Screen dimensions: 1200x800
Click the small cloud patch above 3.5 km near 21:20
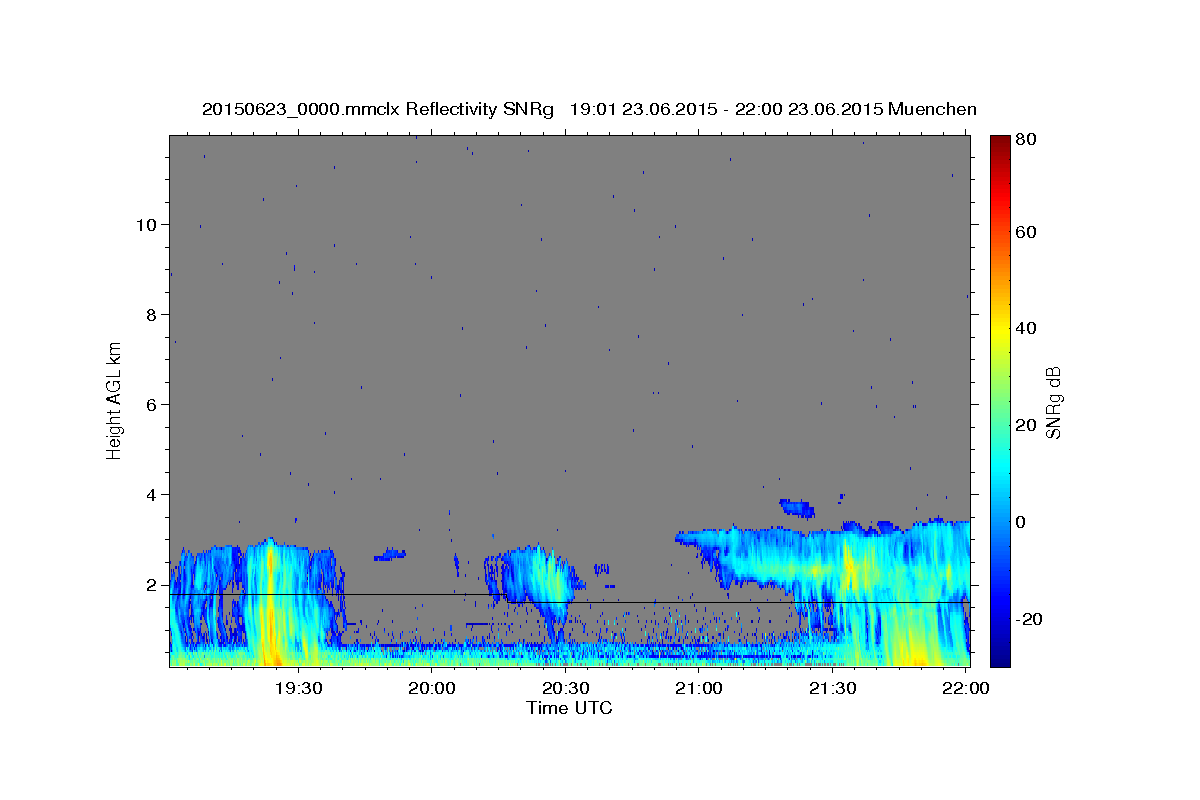click(798, 507)
